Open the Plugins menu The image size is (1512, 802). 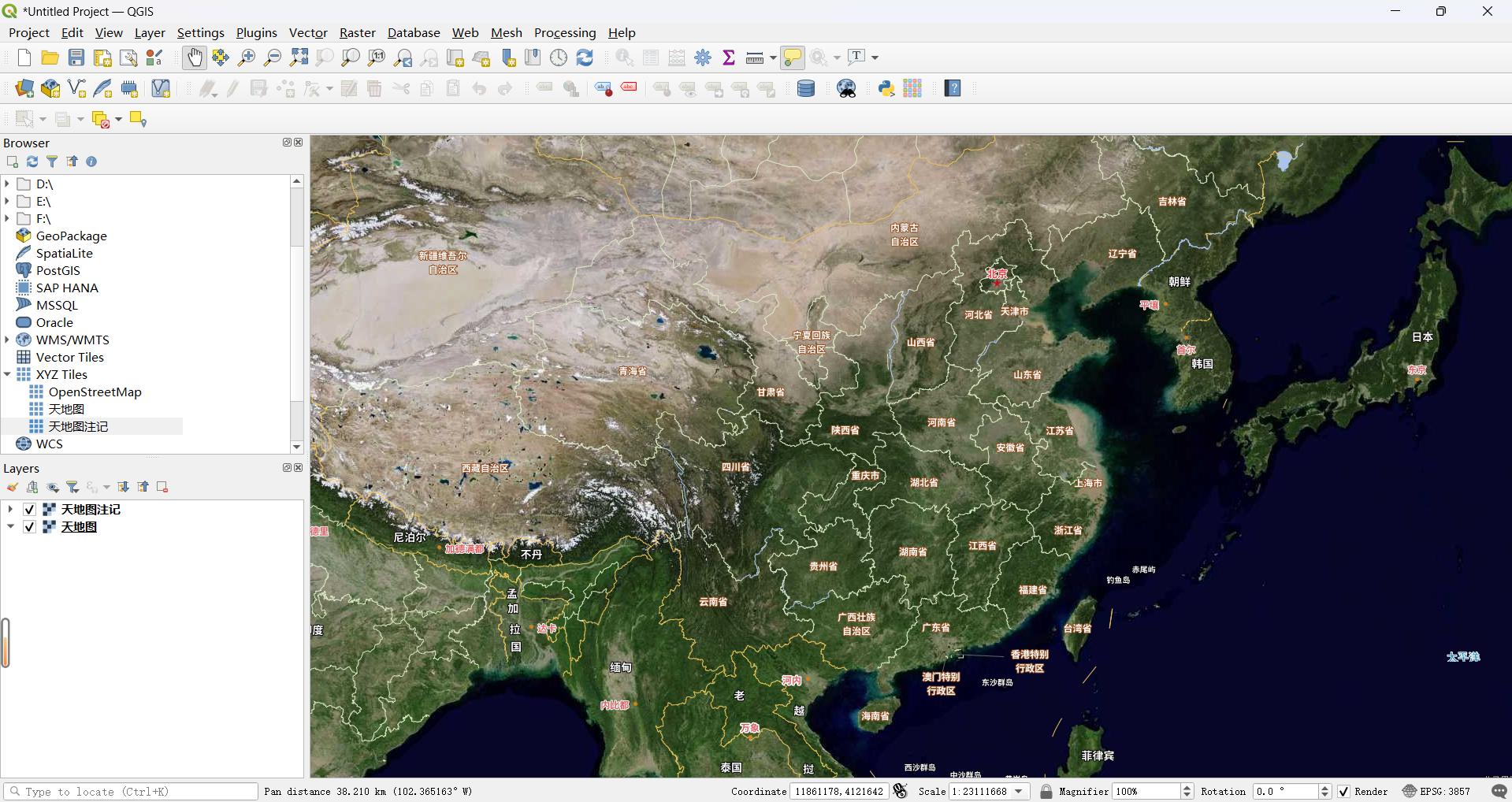pos(257,32)
